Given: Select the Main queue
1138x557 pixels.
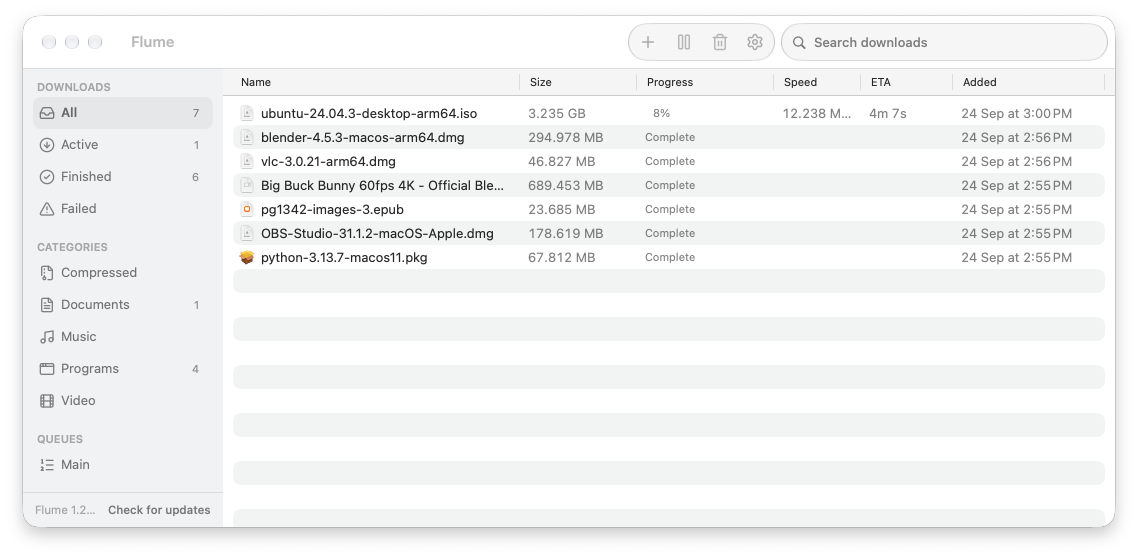Looking at the screenshot, I should [x=123, y=465].
